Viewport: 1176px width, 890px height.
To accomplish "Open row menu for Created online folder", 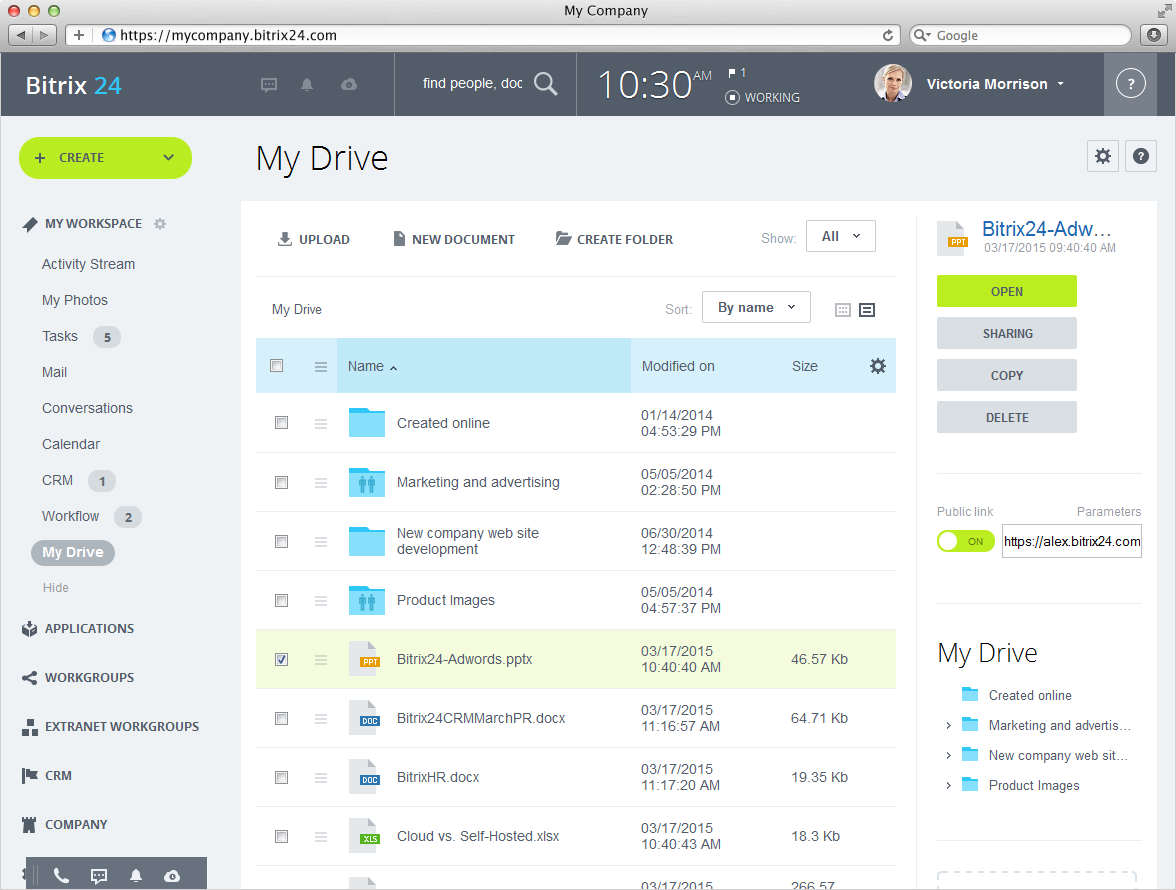I will [x=321, y=424].
